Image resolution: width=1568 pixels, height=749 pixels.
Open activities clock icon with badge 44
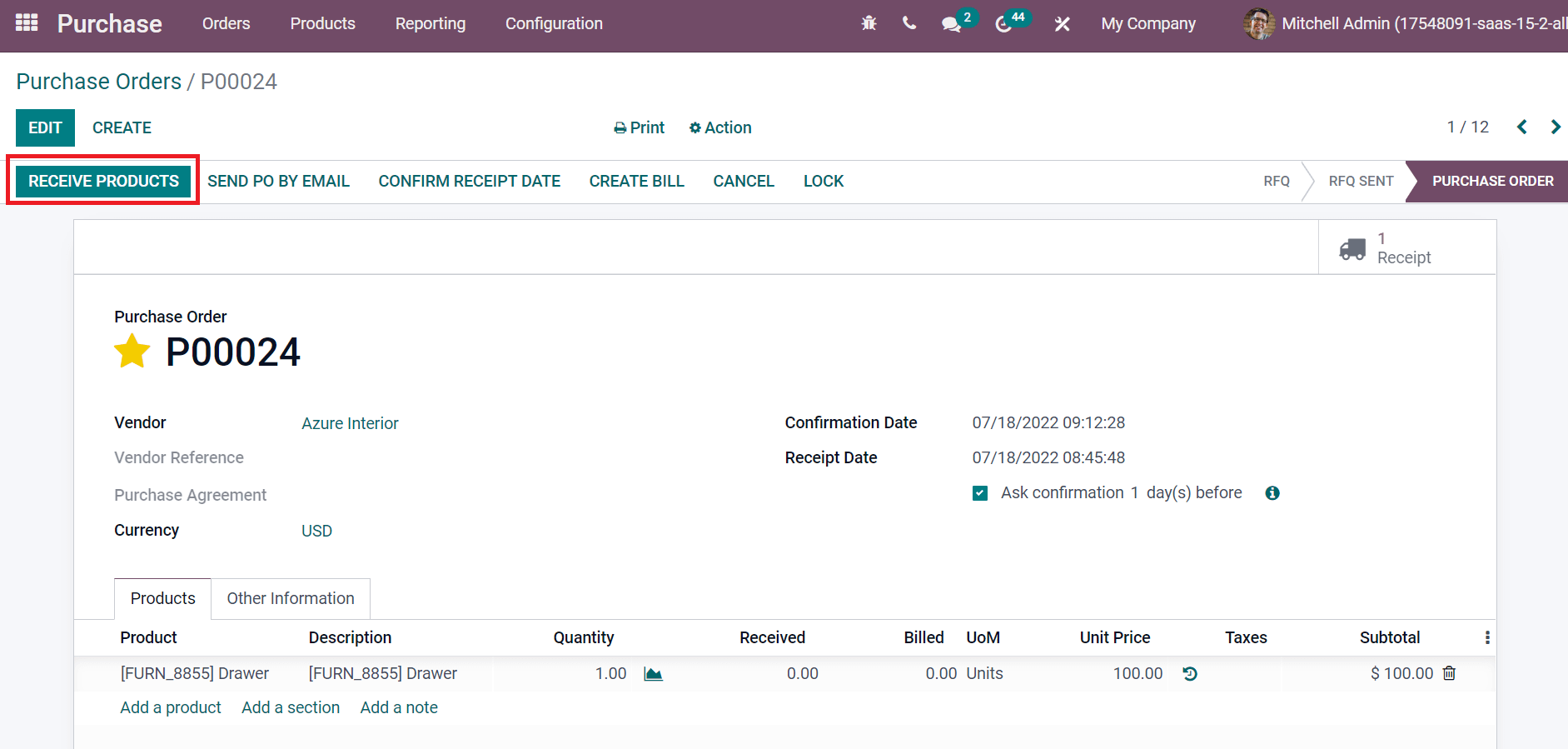click(x=1005, y=23)
